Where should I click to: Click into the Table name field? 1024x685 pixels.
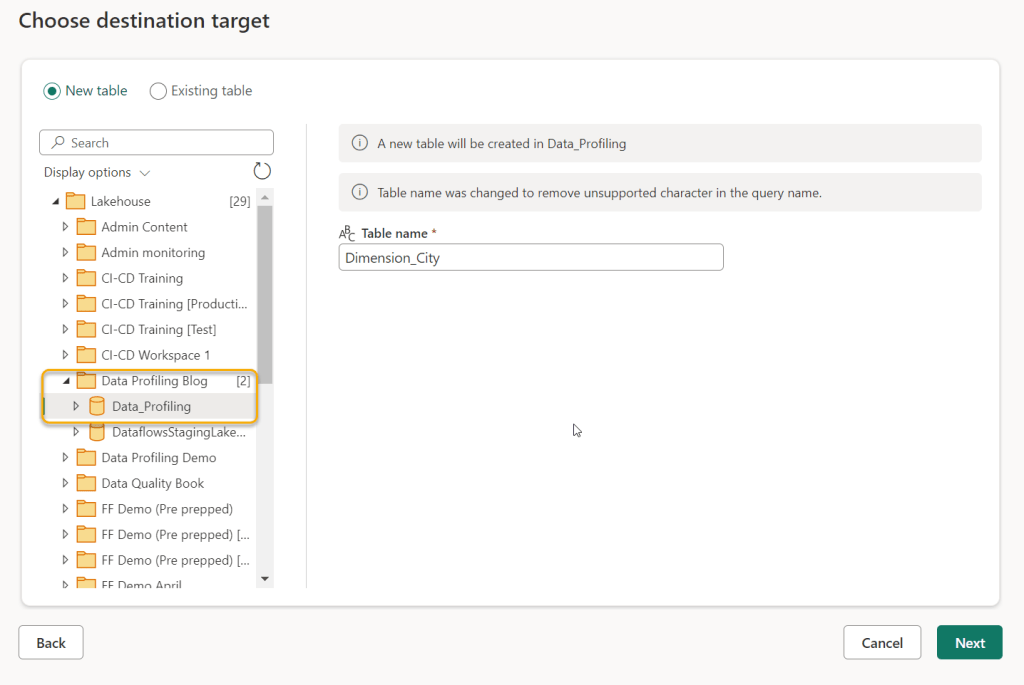530,258
